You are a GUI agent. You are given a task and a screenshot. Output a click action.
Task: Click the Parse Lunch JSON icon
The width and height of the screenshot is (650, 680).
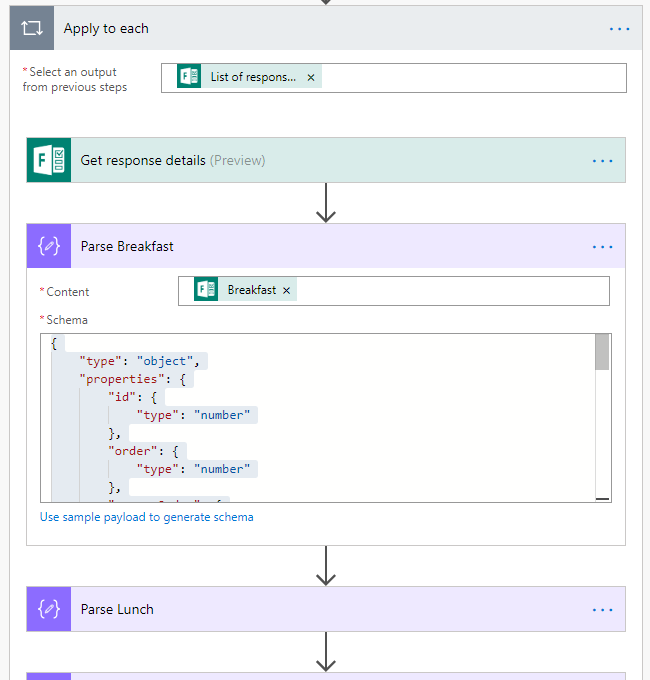[x=49, y=609]
